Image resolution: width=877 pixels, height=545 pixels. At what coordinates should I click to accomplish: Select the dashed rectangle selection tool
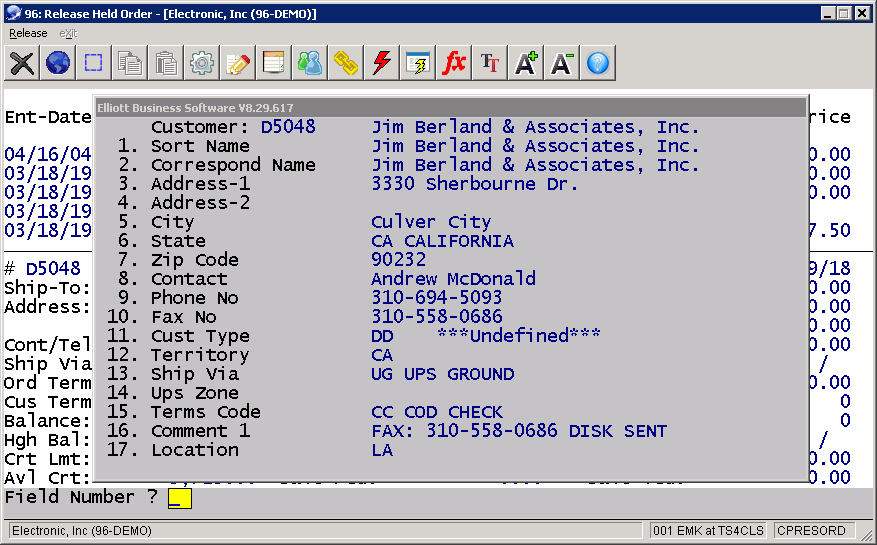coord(93,63)
